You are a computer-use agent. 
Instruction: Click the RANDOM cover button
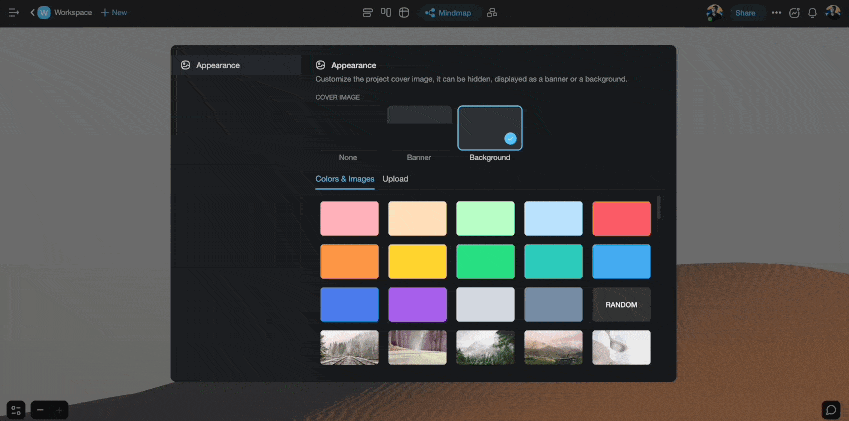pyautogui.click(x=621, y=304)
